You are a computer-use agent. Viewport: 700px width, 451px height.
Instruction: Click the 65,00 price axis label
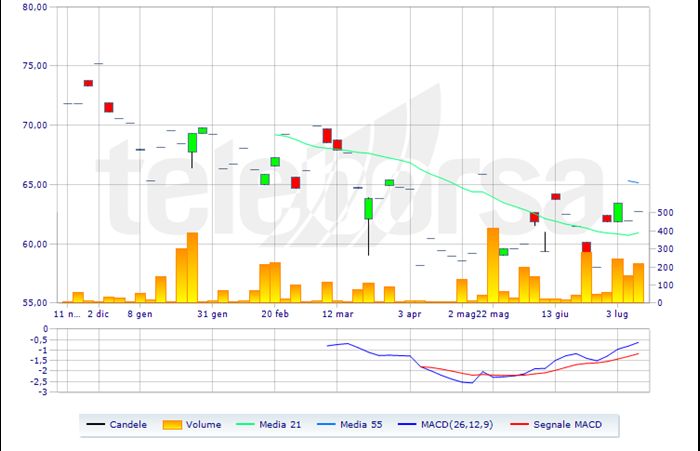(35, 185)
